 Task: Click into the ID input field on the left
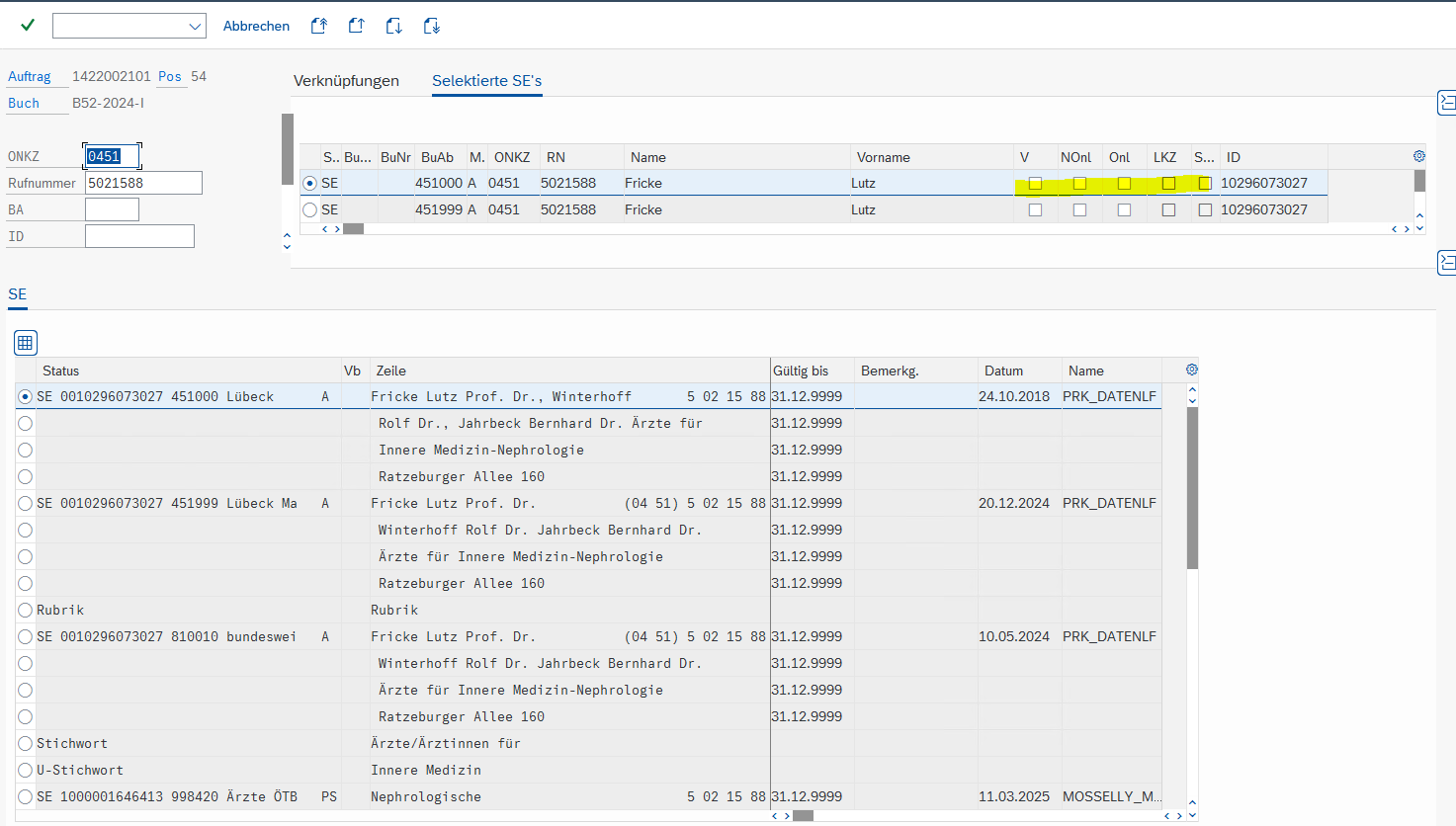pos(139,236)
